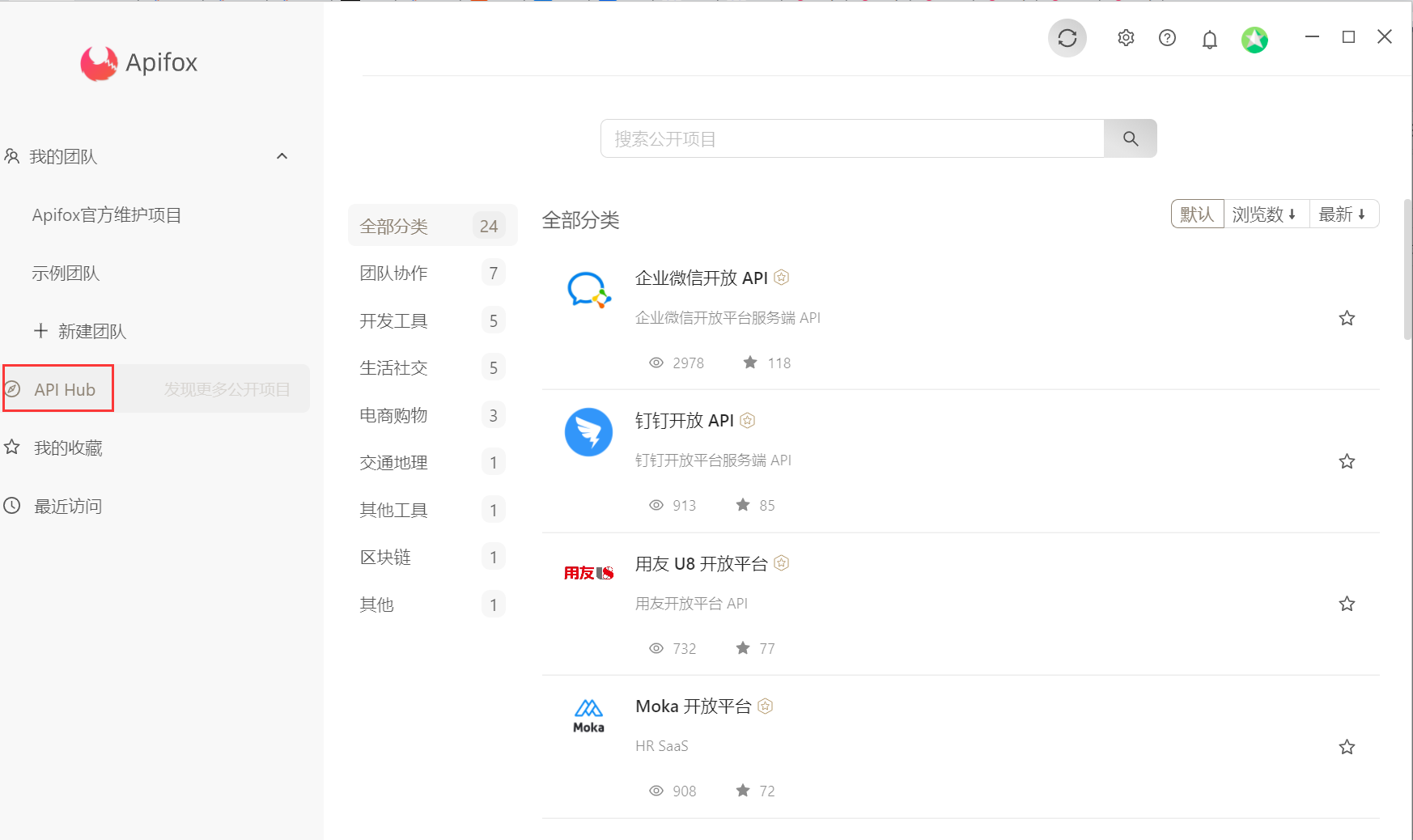Click the 钉钉开放 API logo
This screenshot has width=1413, height=840.
tap(588, 432)
